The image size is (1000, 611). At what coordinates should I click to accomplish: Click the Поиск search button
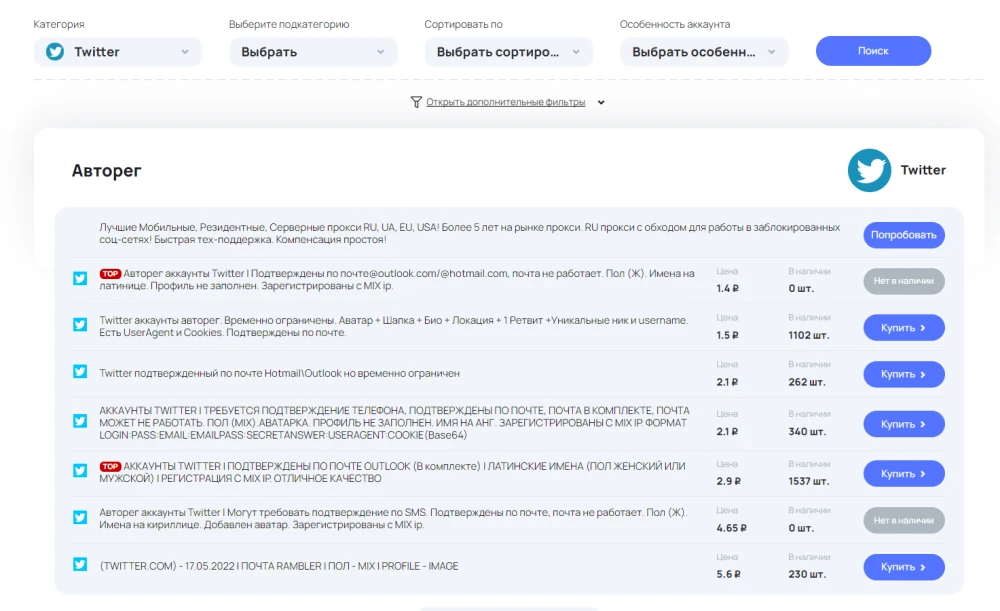(x=873, y=51)
